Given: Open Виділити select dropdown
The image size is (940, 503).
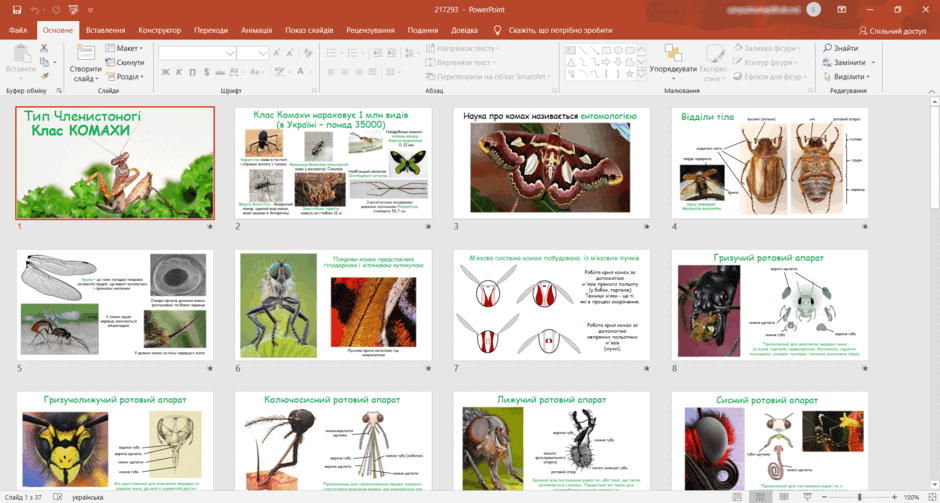Looking at the screenshot, I should [847, 77].
